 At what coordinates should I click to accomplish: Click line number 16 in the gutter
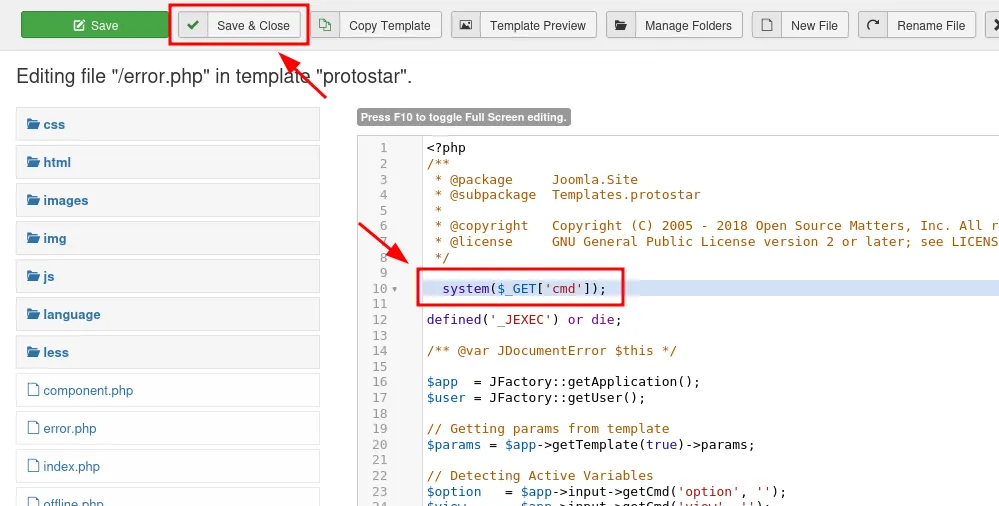(380, 382)
